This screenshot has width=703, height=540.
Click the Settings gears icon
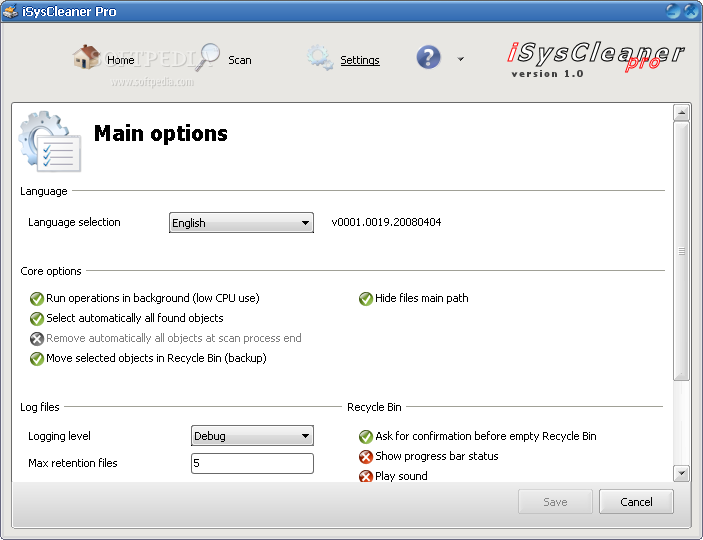(x=320, y=57)
